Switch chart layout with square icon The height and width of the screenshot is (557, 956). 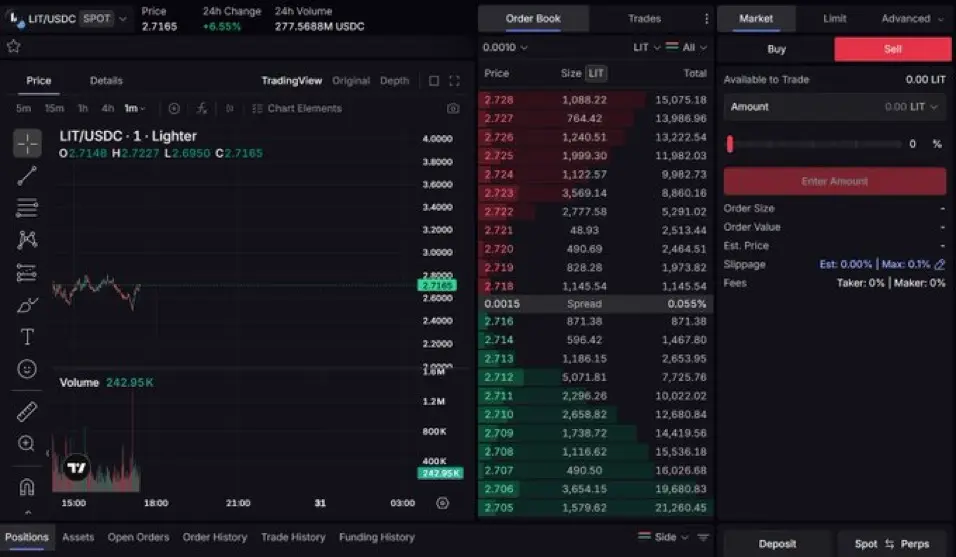coord(434,80)
